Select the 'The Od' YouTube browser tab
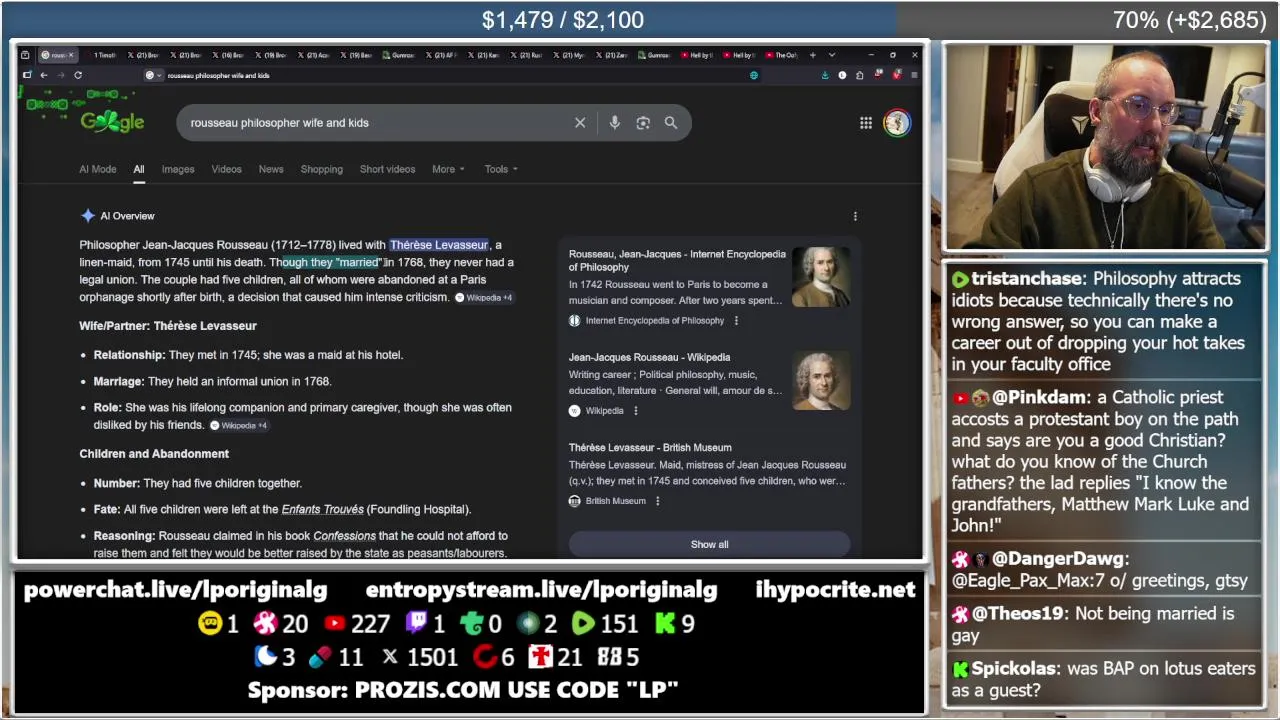Screen dimensions: 1280x720 point(783,55)
